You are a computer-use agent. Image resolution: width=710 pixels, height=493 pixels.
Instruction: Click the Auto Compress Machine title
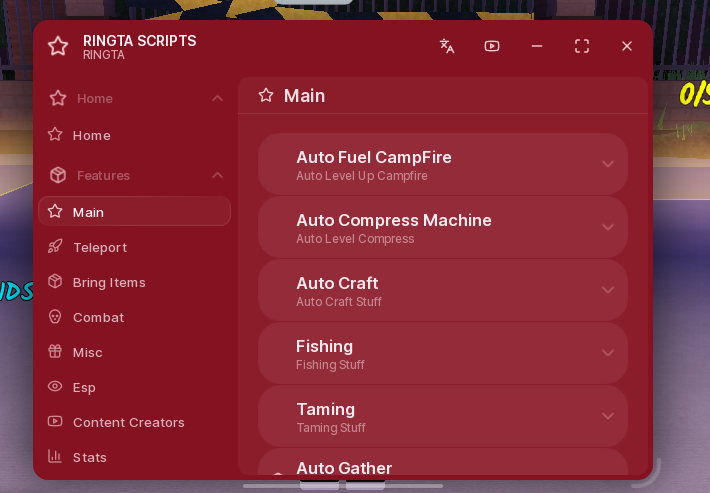tap(394, 220)
